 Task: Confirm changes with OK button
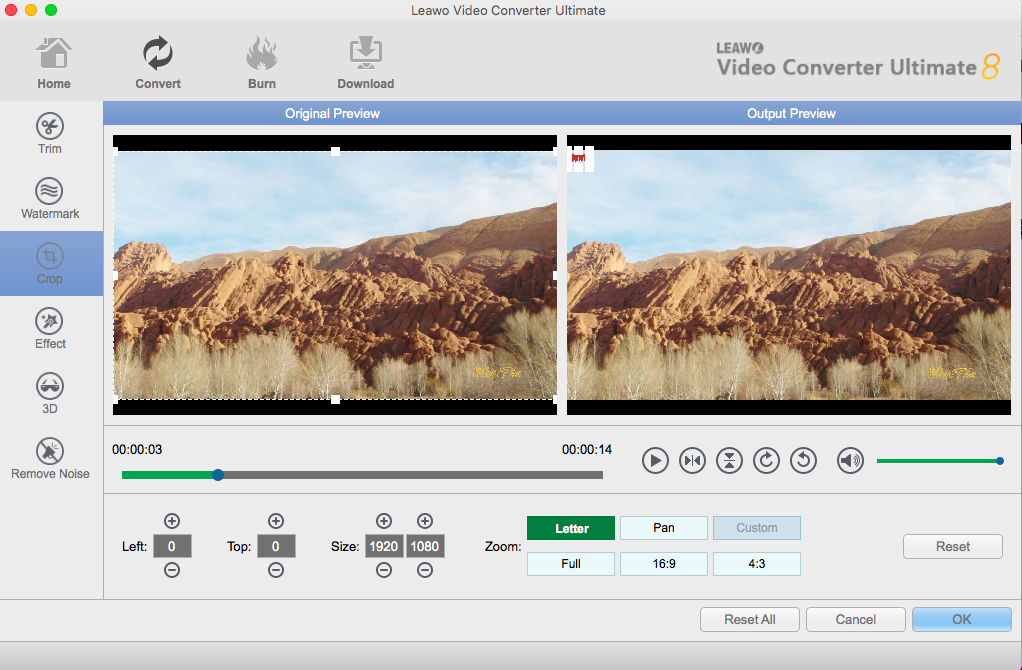click(x=961, y=619)
